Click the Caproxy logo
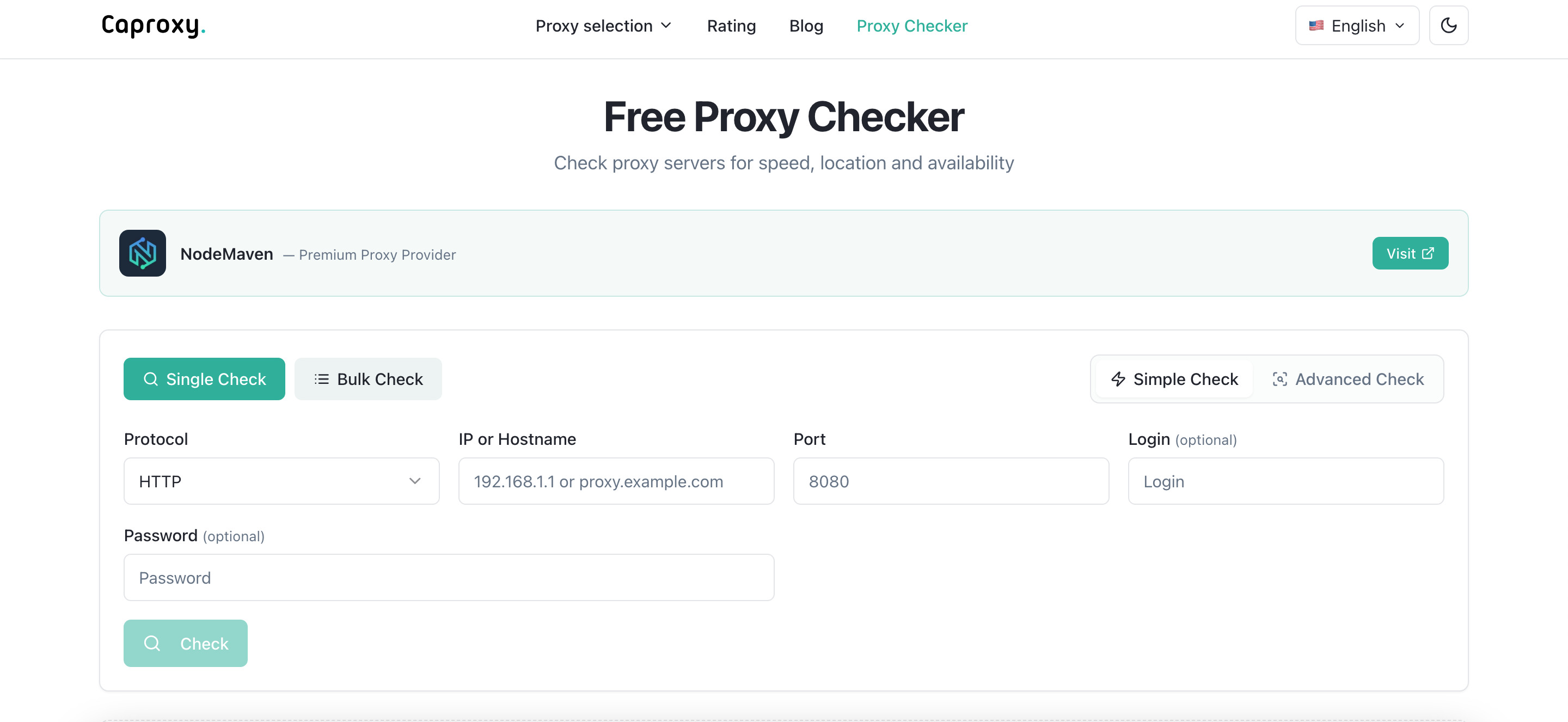Image resolution: width=1568 pixels, height=722 pixels. tap(152, 26)
